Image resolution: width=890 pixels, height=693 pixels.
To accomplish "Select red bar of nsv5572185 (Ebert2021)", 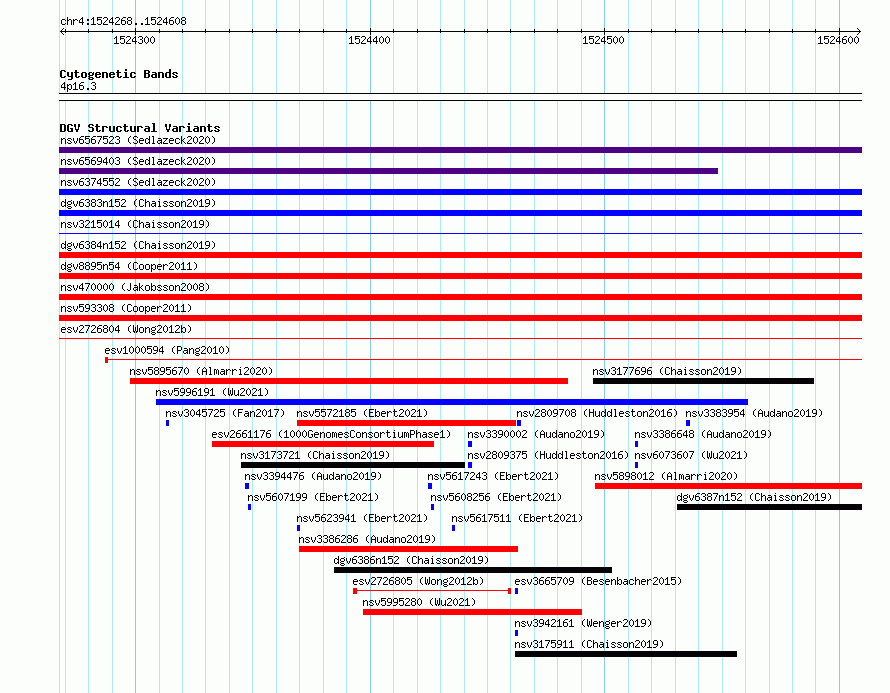I will [x=406, y=423].
